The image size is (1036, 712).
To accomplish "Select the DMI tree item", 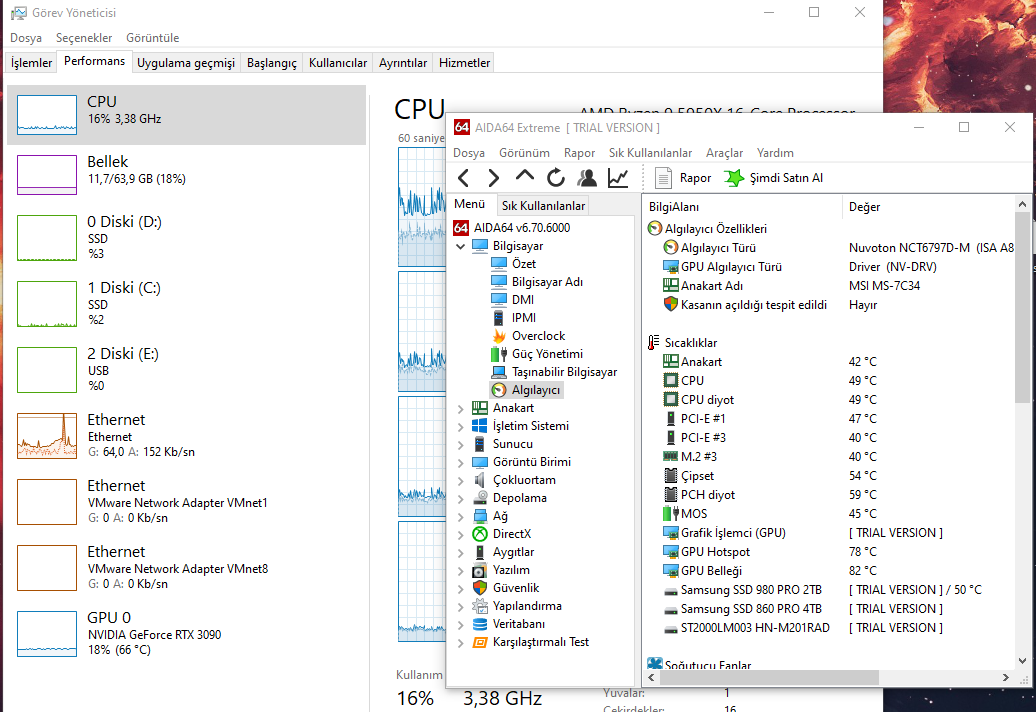I will click(512, 299).
